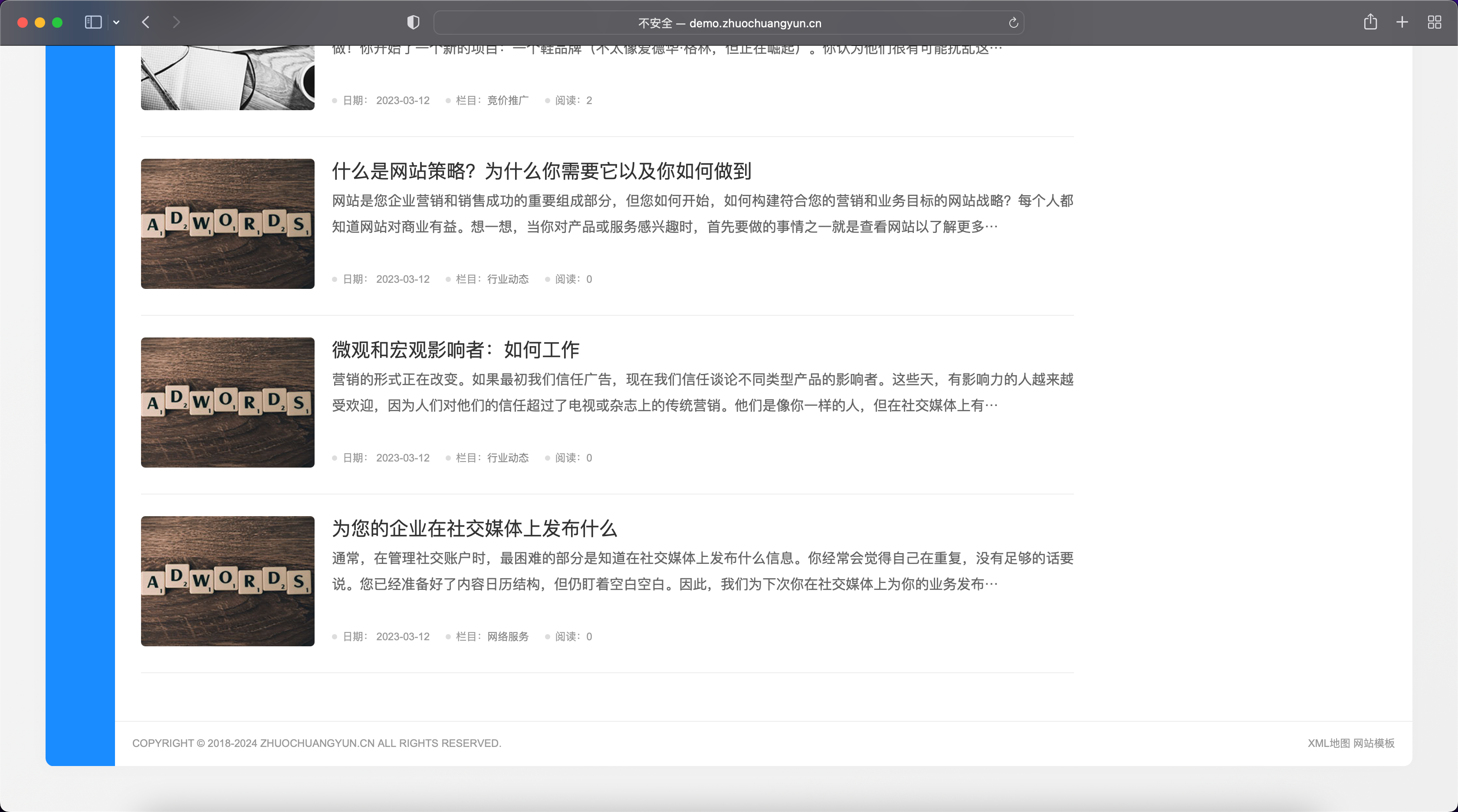Open article 为您的企业在社交媒体上发布什么

(474, 528)
